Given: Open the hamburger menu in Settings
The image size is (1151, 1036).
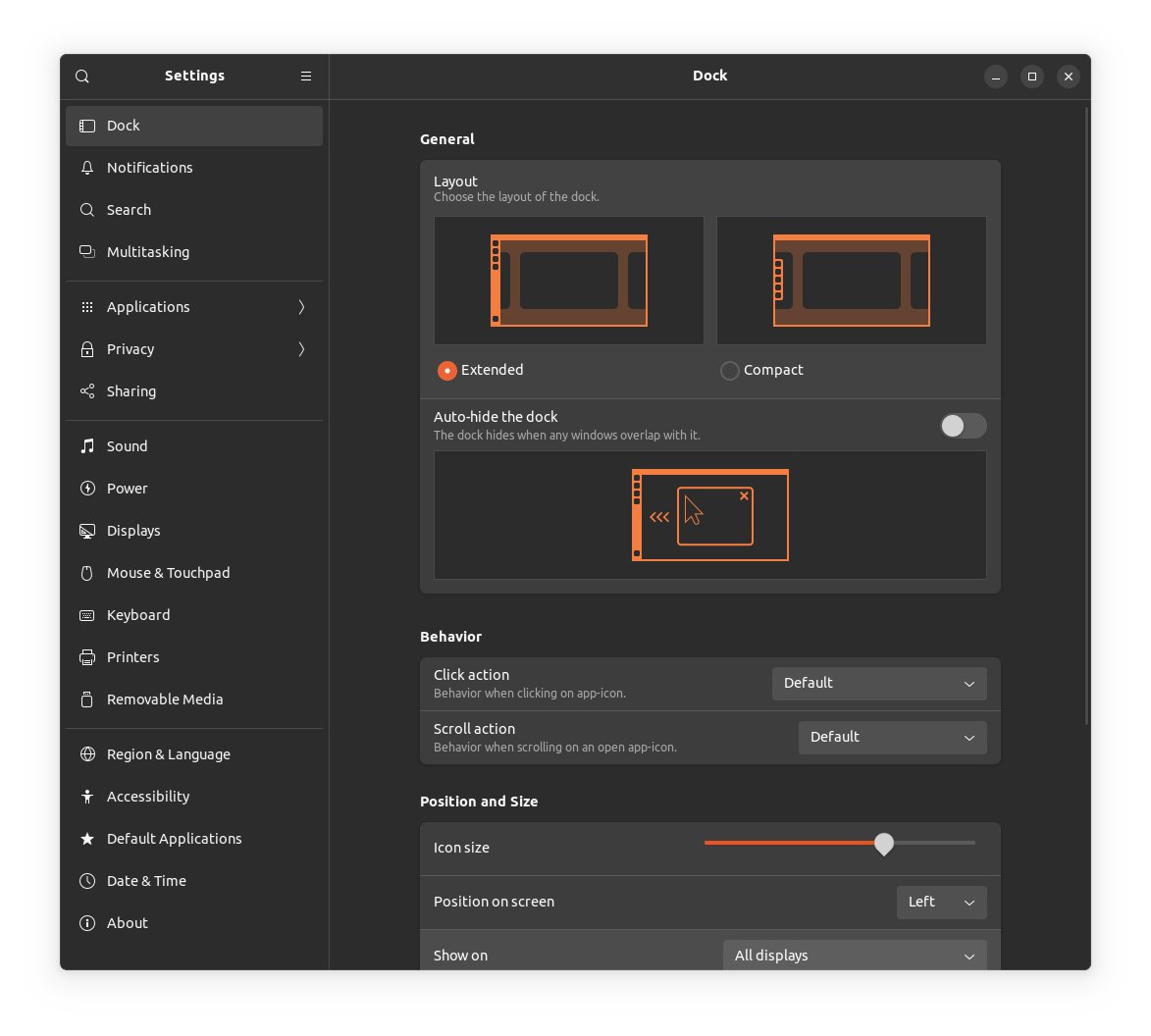Looking at the screenshot, I should [x=305, y=76].
